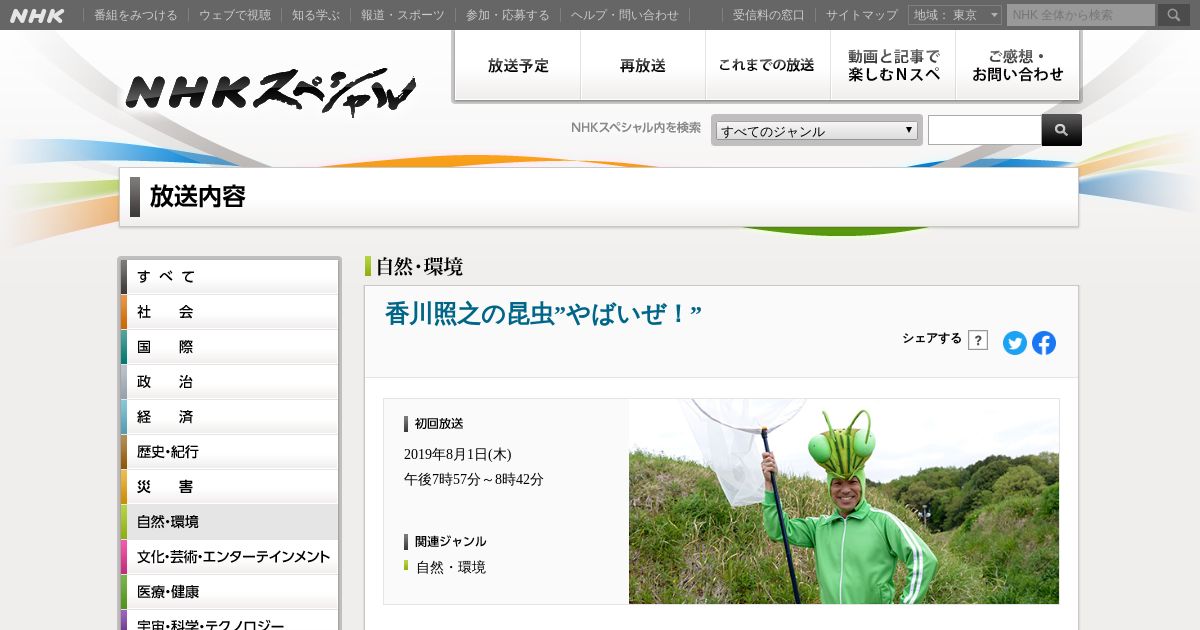Open the share help question mark
The image size is (1200, 630).
coord(978,340)
